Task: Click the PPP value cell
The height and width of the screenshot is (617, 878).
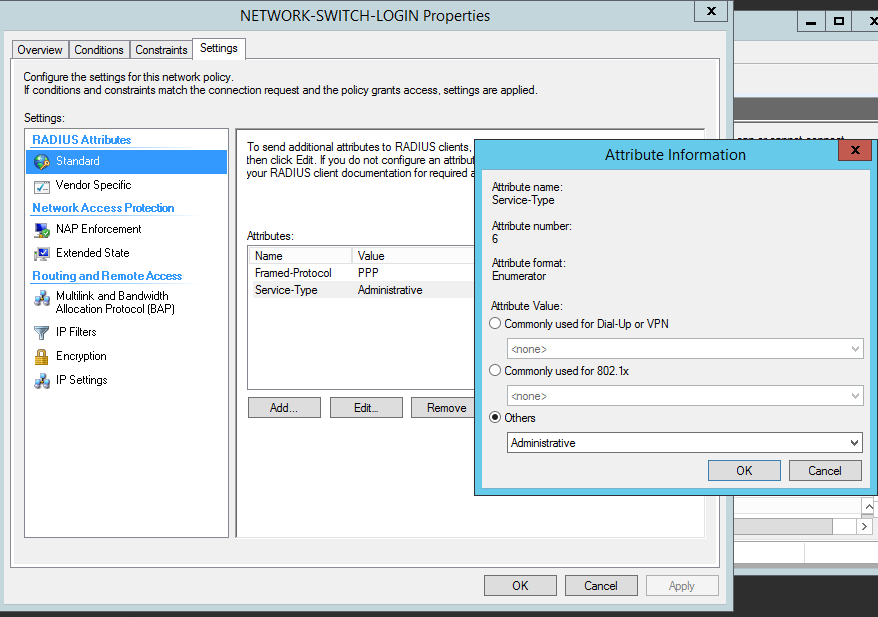Action: click(x=368, y=273)
